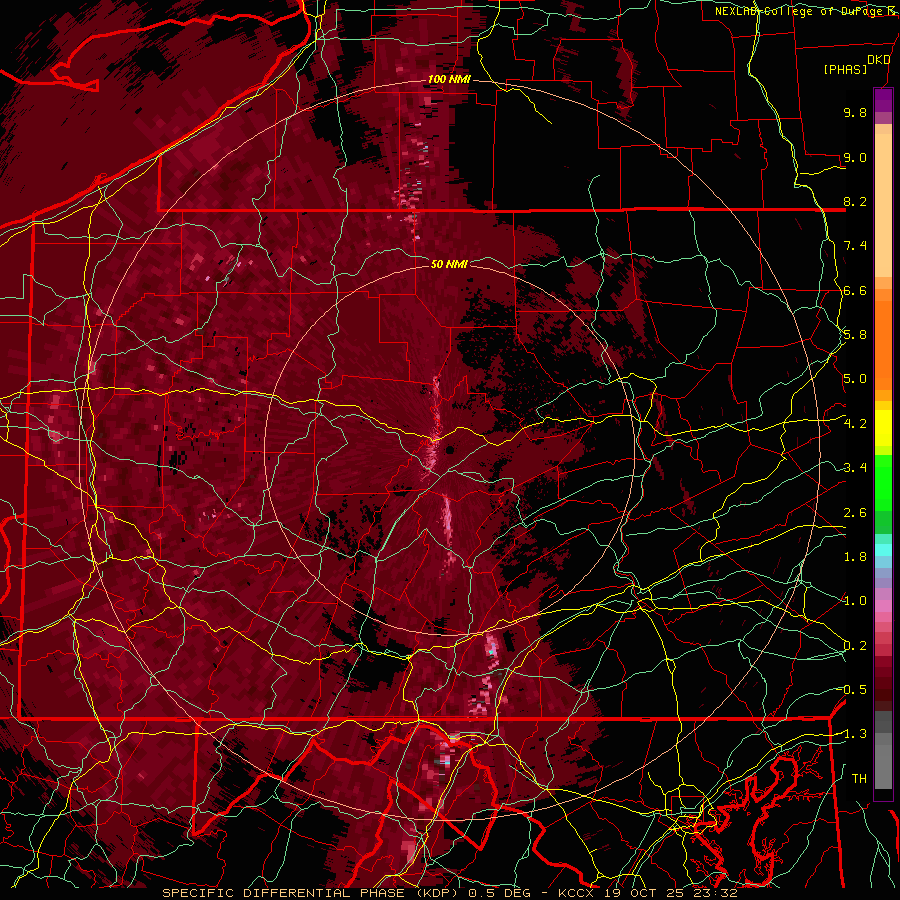Image resolution: width=900 pixels, height=900 pixels.
Task: Pick the light peach segment of the color bar
Action: [883, 207]
